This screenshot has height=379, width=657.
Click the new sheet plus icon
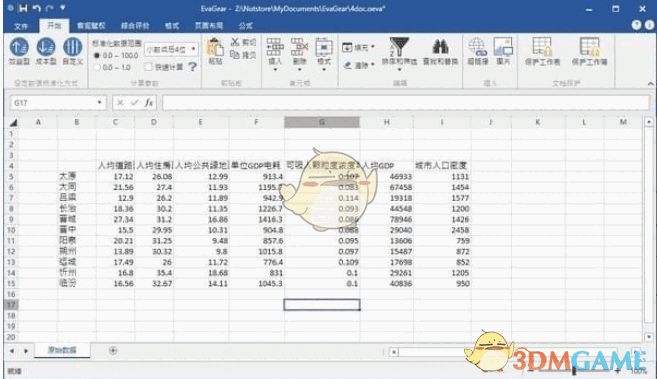(x=113, y=351)
